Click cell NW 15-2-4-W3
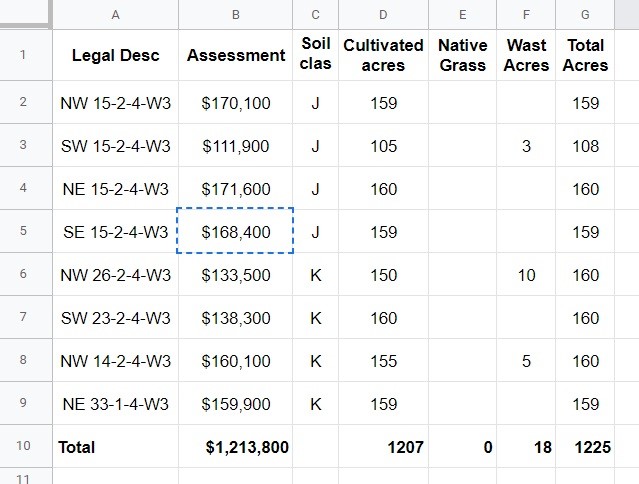This screenshot has width=639, height=484. tap(115, 103)
